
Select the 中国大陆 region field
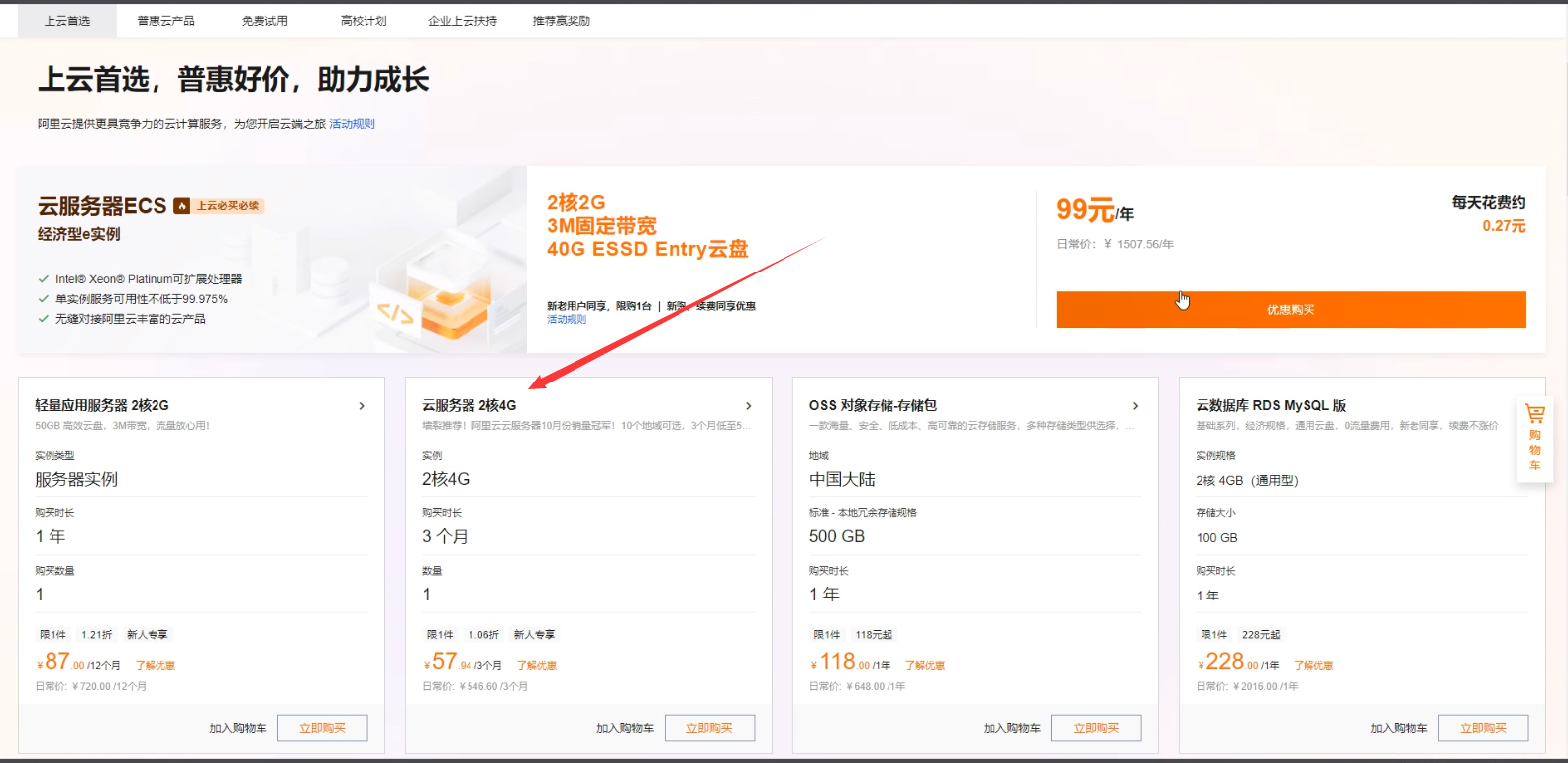pos(976,480)
